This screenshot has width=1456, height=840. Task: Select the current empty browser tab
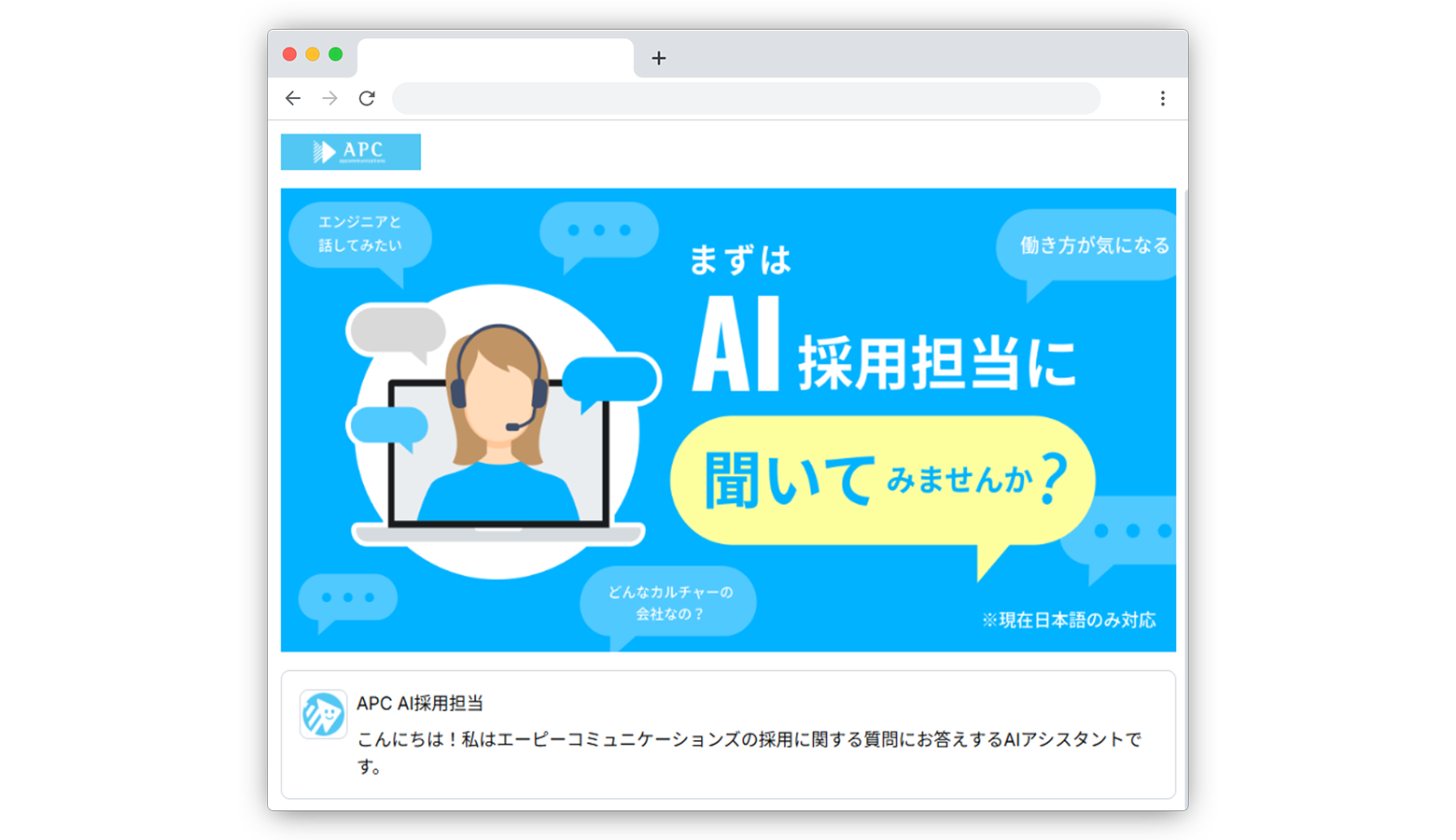[495, 58]
